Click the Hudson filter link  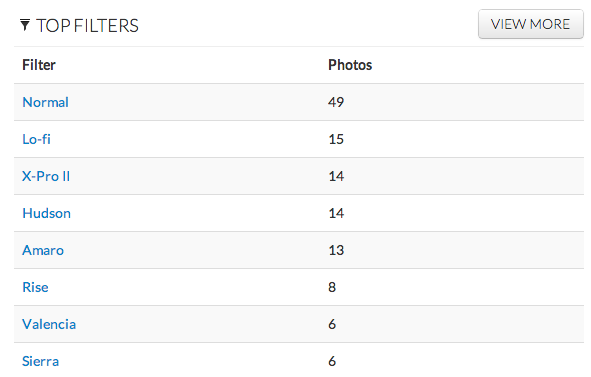[46, 213]
